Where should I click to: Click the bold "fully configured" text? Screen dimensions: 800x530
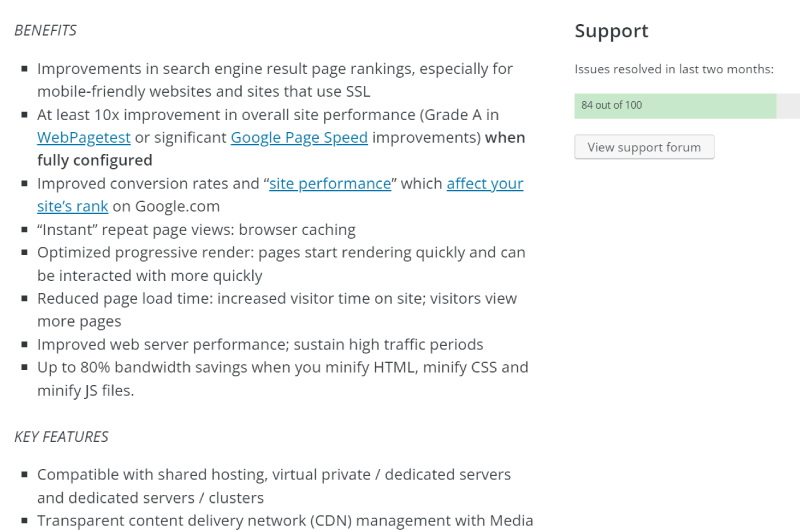click(94, 161)
